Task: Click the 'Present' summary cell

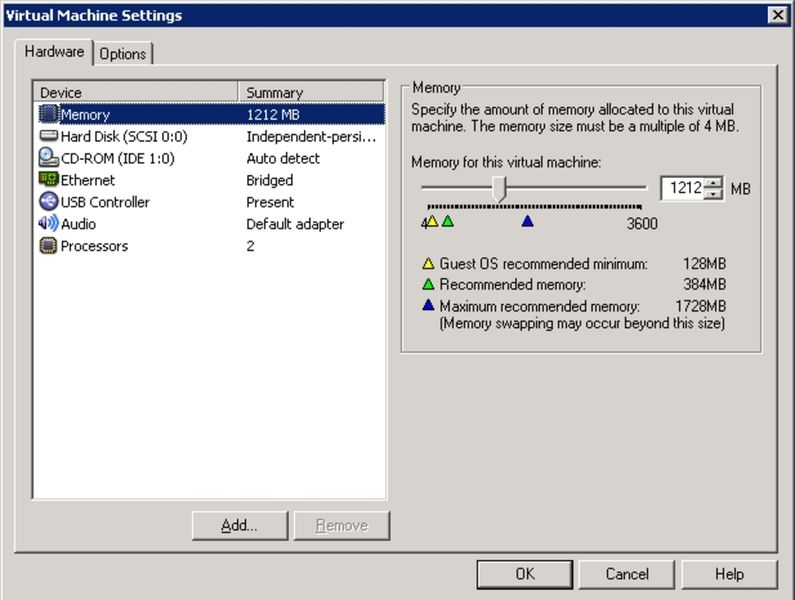Action: point(270,202)
